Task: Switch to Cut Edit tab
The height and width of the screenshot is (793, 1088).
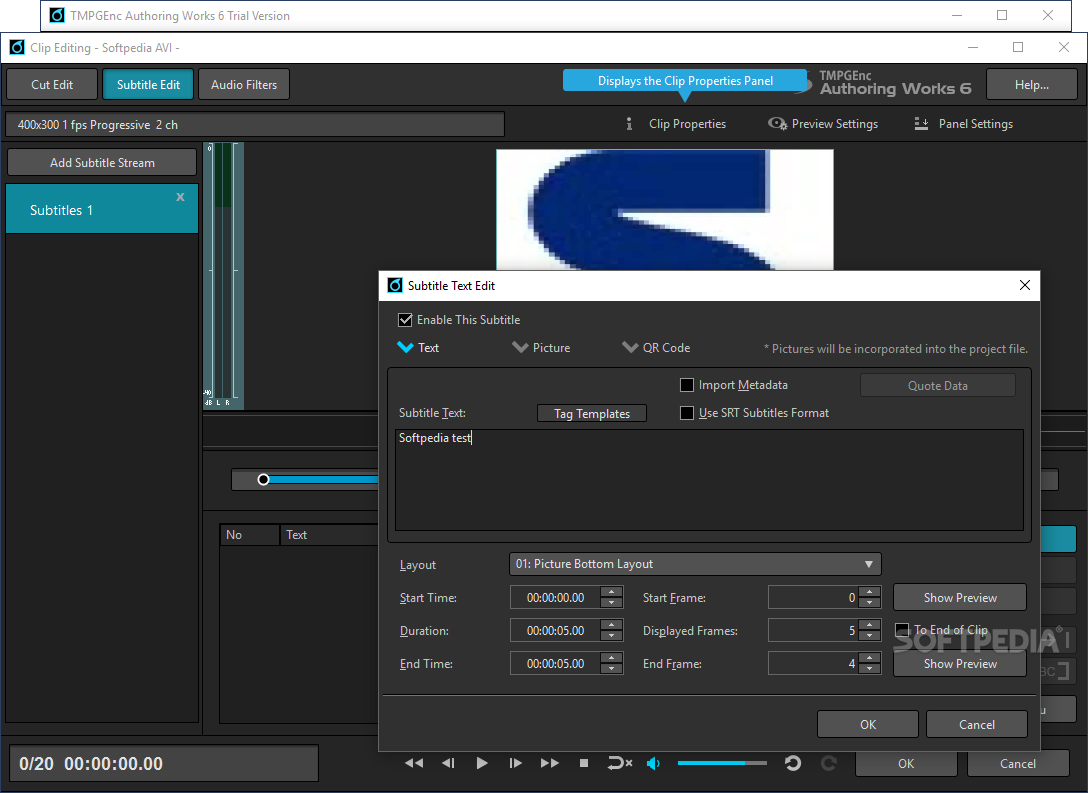Action: tap(52, 85)
